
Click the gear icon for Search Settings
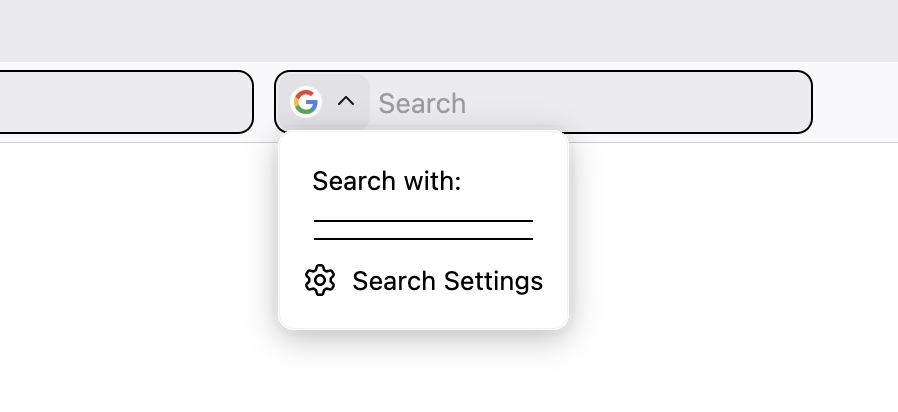(x=320, y=281)
